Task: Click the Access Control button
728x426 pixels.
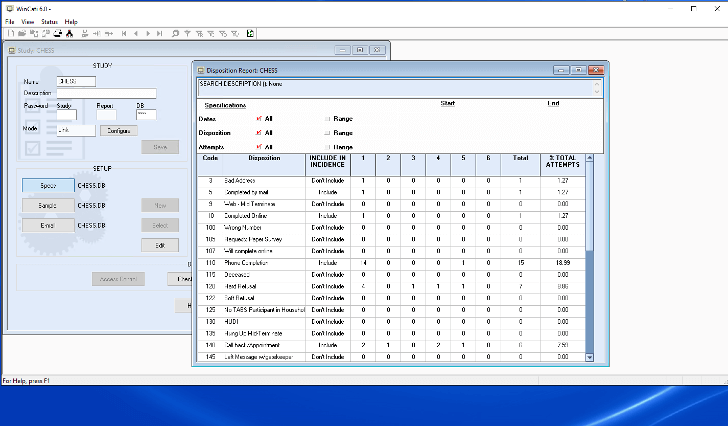Action: 118,279
